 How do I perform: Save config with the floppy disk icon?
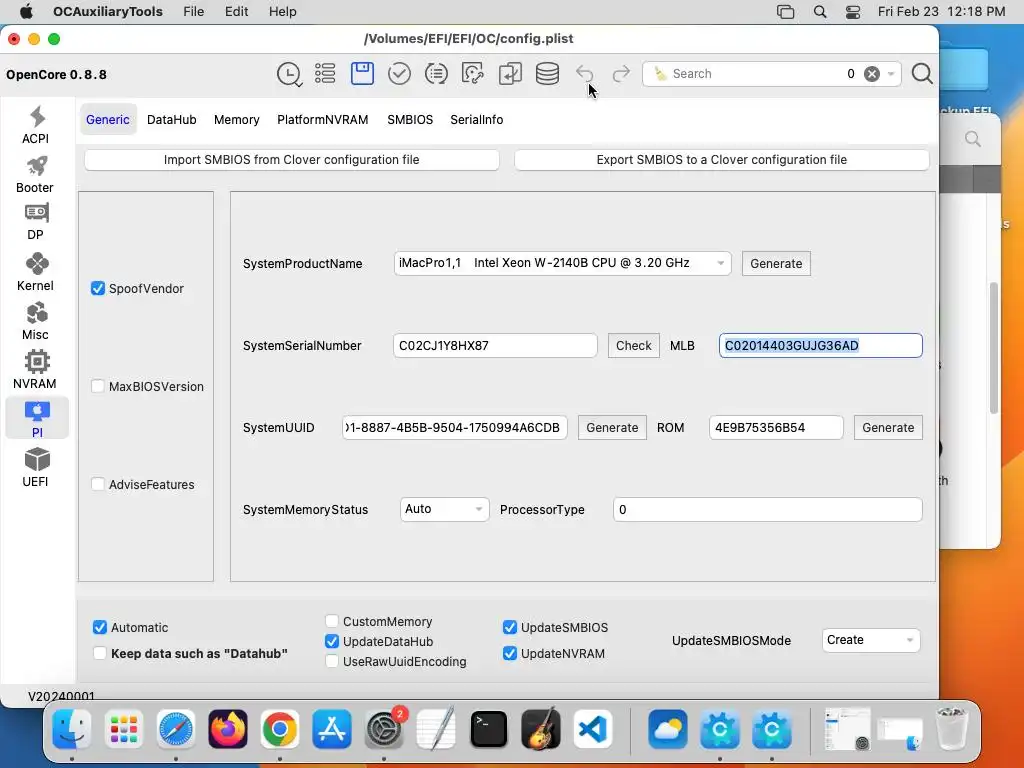pyautogui.click(x=362, y=73)
